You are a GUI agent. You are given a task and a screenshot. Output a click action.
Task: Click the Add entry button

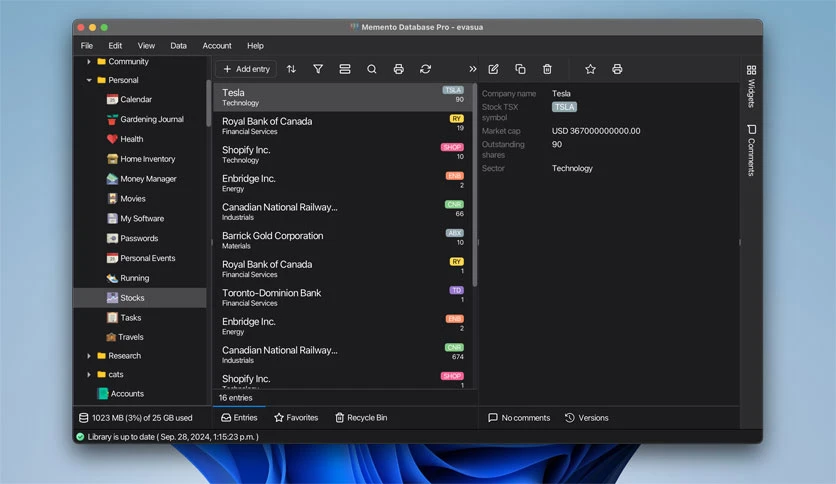point(246,69)
